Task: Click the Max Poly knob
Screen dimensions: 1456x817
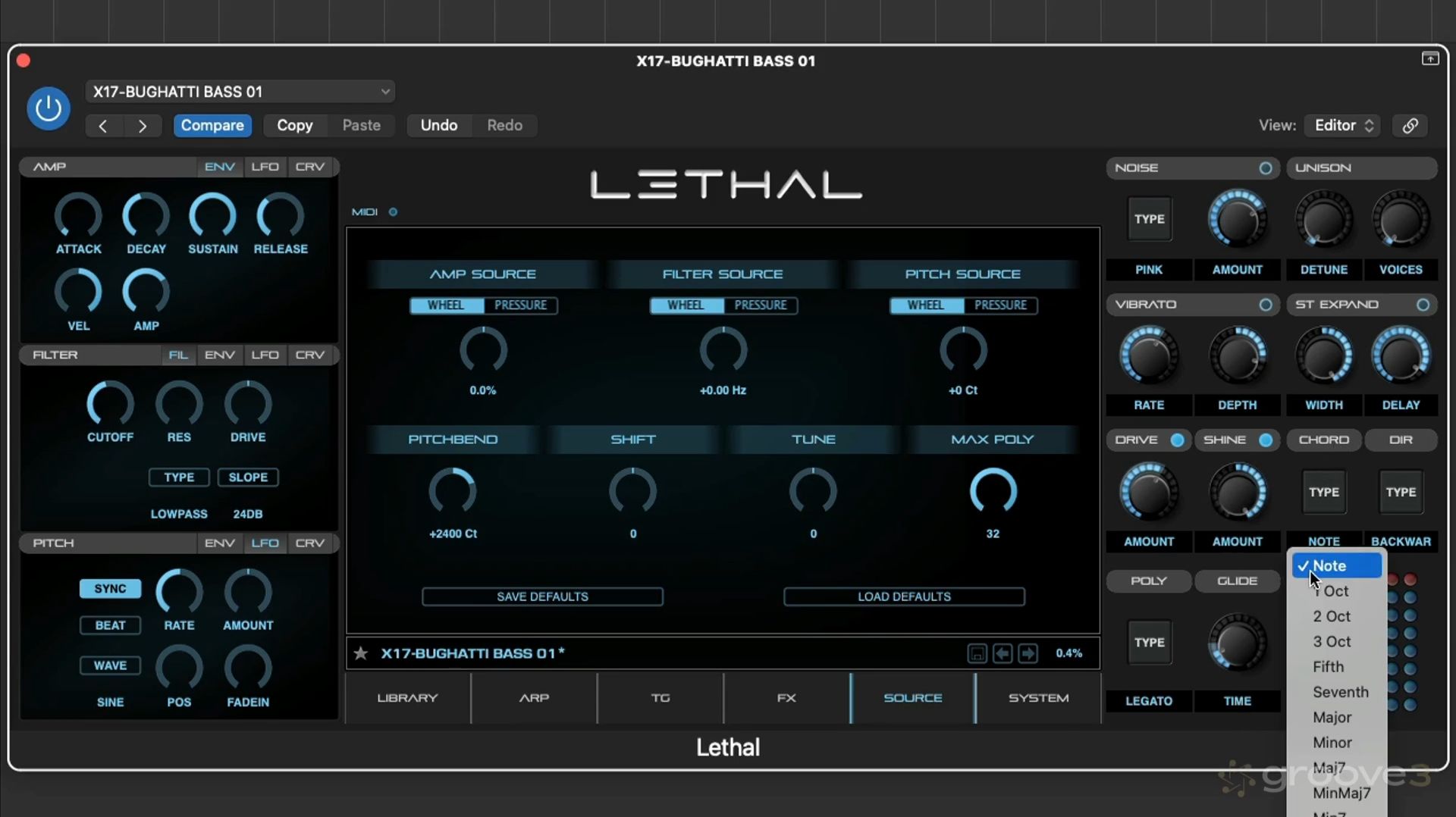Action: (x=993, y=492)
